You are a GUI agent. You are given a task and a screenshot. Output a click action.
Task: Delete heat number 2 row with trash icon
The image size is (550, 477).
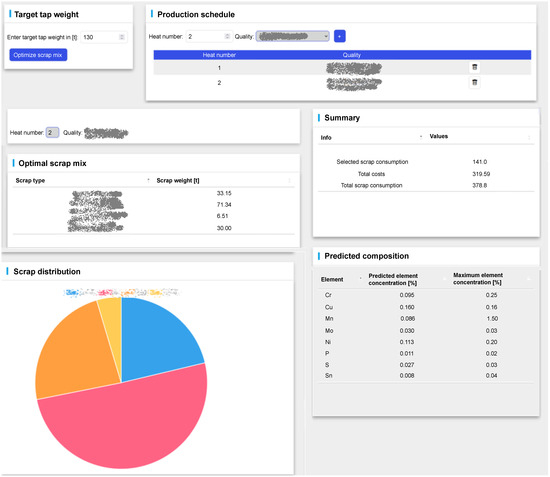coord(475,82)
